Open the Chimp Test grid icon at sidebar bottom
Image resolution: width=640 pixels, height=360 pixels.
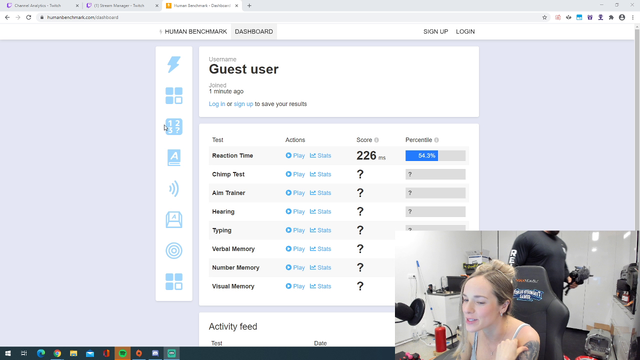174,282
